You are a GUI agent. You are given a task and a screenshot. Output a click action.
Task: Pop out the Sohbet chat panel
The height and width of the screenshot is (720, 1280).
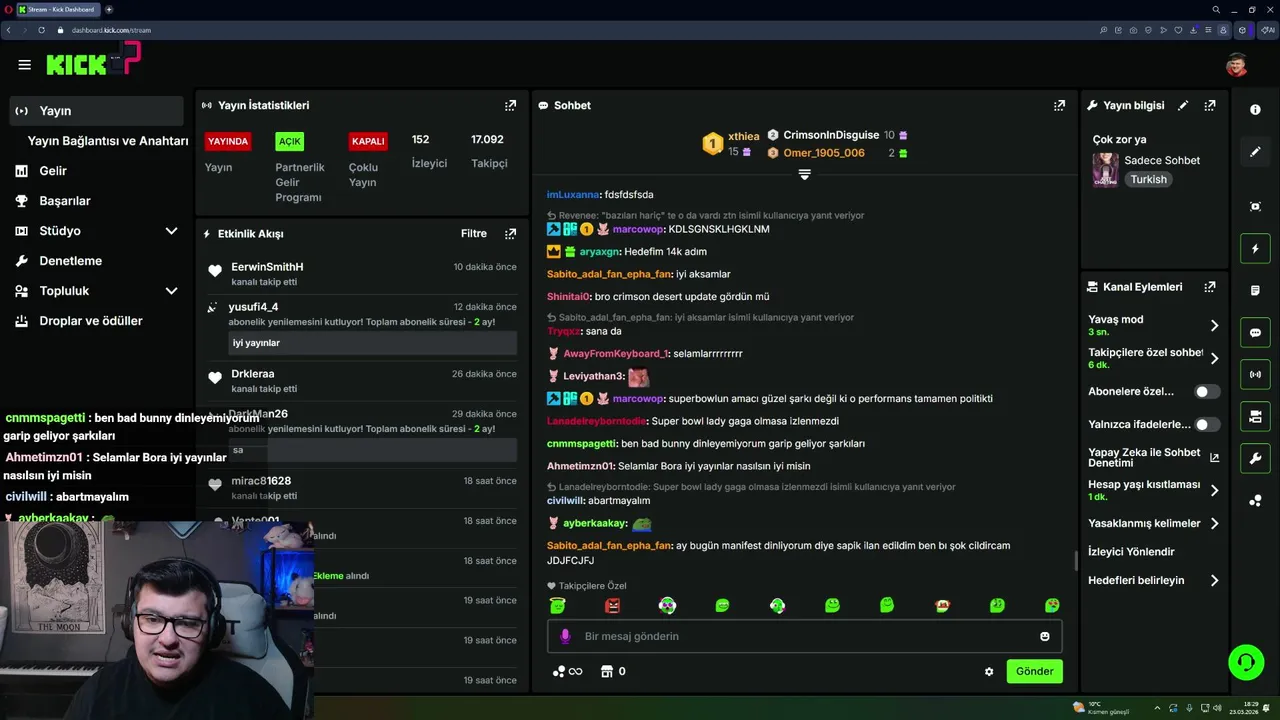[x=1059, y=105]
